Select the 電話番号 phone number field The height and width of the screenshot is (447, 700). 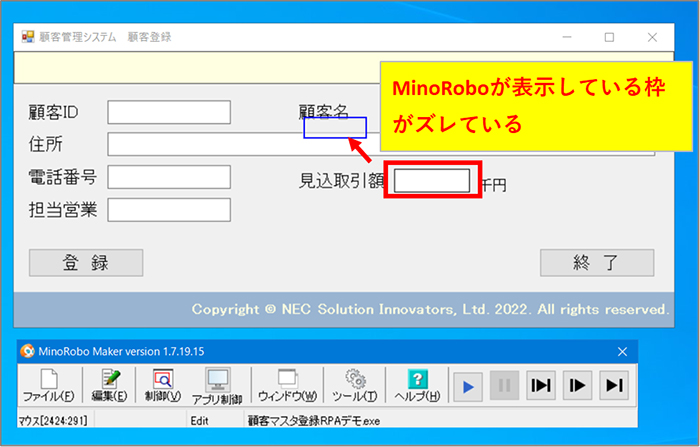[x=169, y=177]
